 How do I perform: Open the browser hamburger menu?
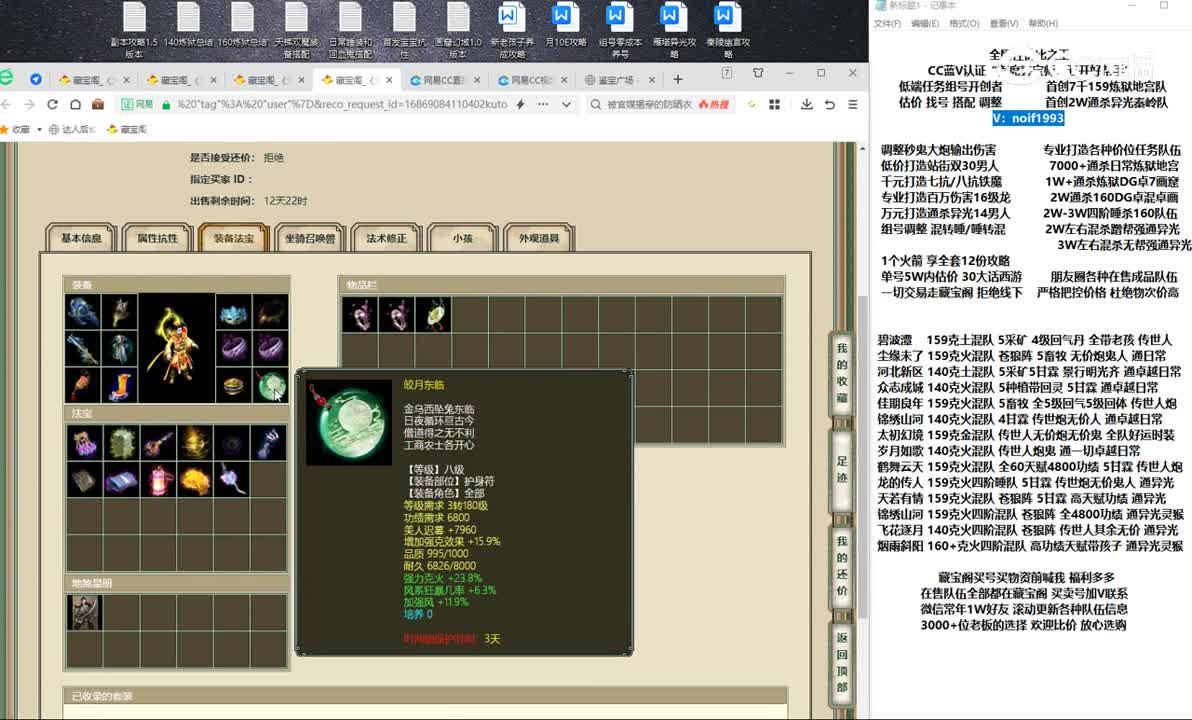coord(853,104)
